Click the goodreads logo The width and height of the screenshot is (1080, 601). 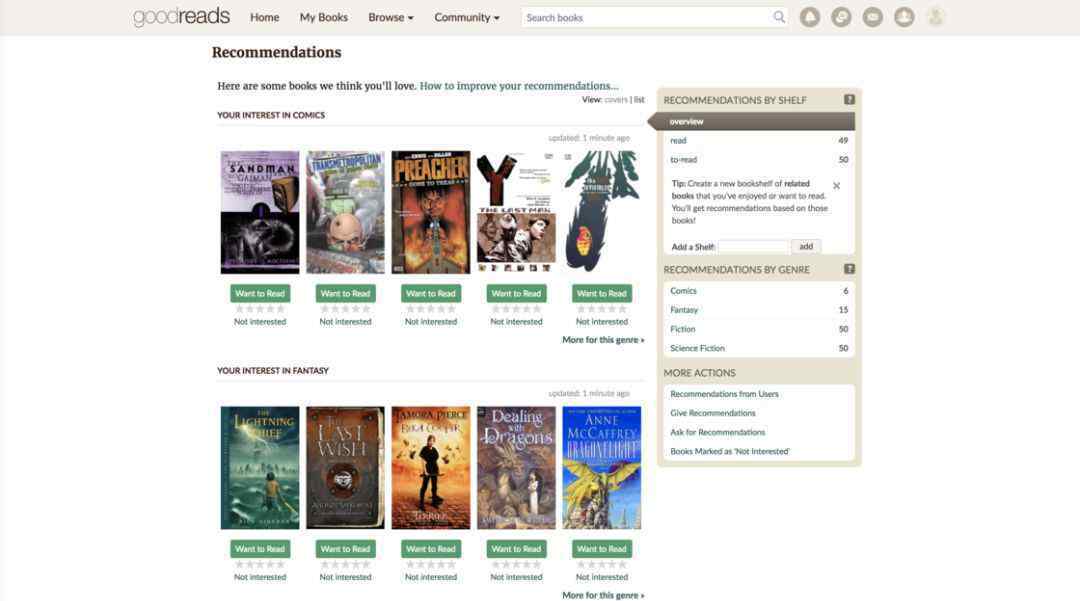[x=181, y=17]
